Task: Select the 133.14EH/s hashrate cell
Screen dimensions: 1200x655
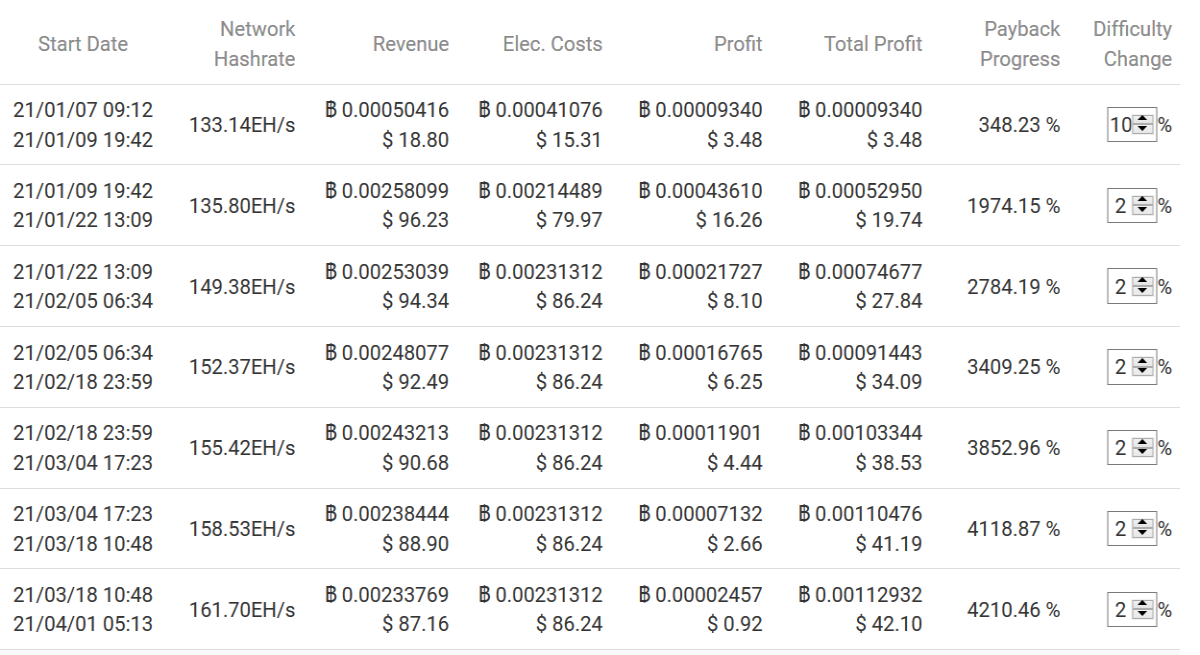Action: (241, 125)
